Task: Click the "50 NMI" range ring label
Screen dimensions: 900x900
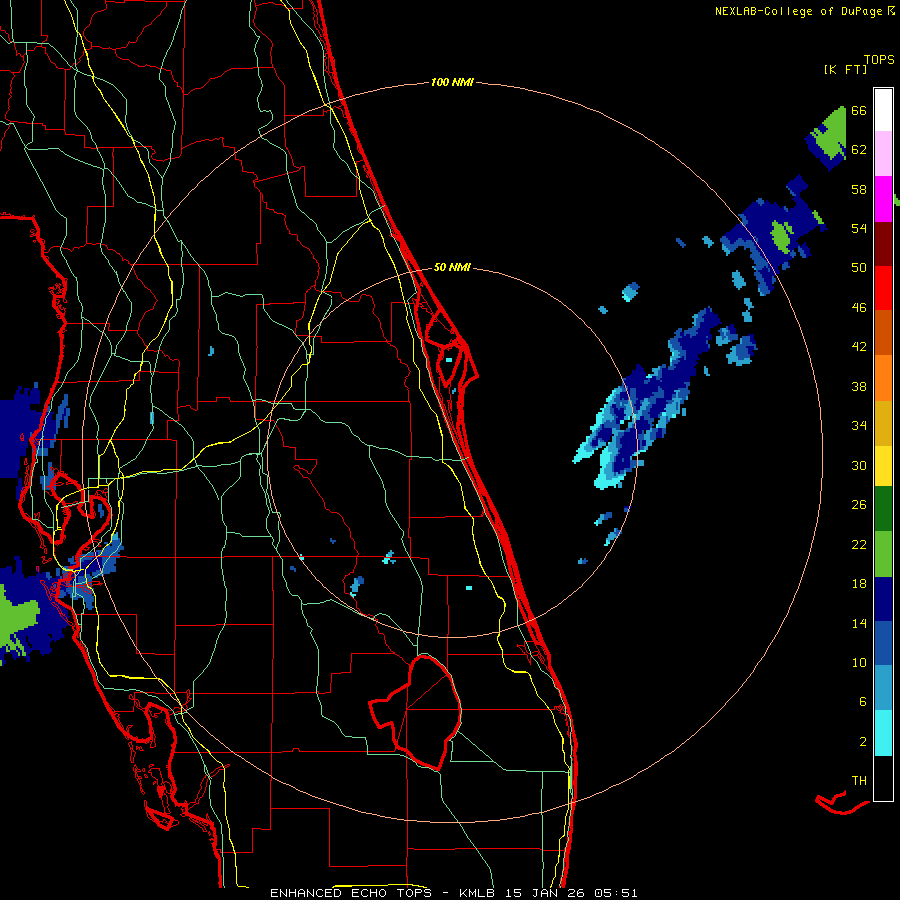Action: click(x=452, y=267)
